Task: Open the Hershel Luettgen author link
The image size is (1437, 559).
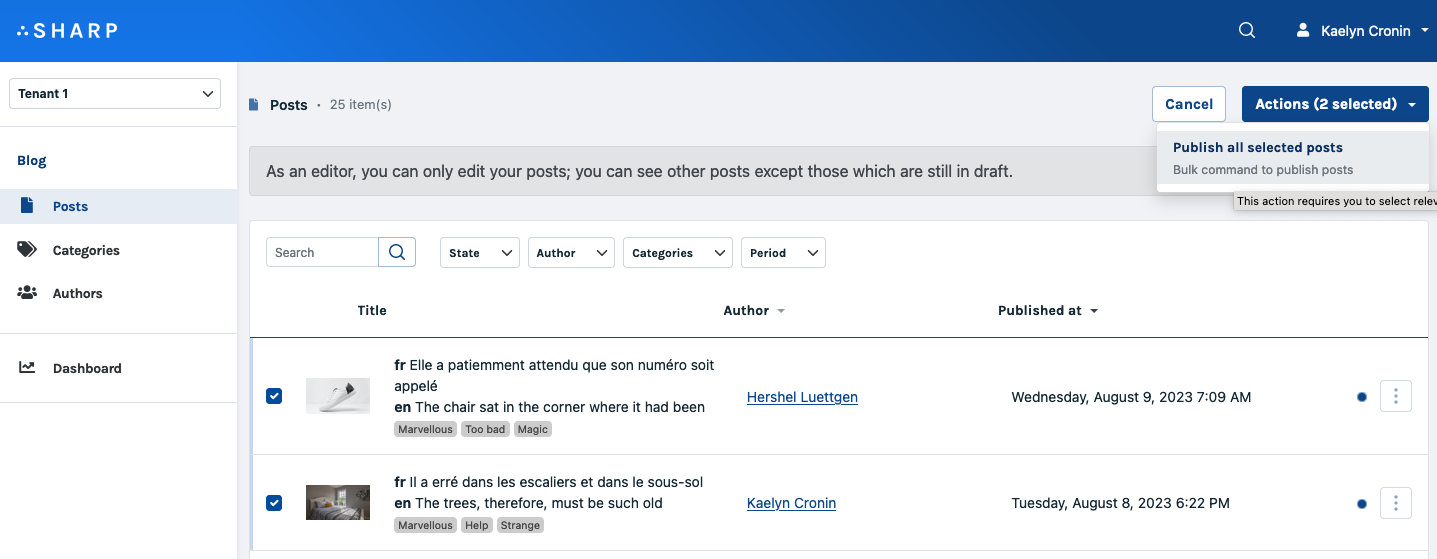Action: click(802, 397)
